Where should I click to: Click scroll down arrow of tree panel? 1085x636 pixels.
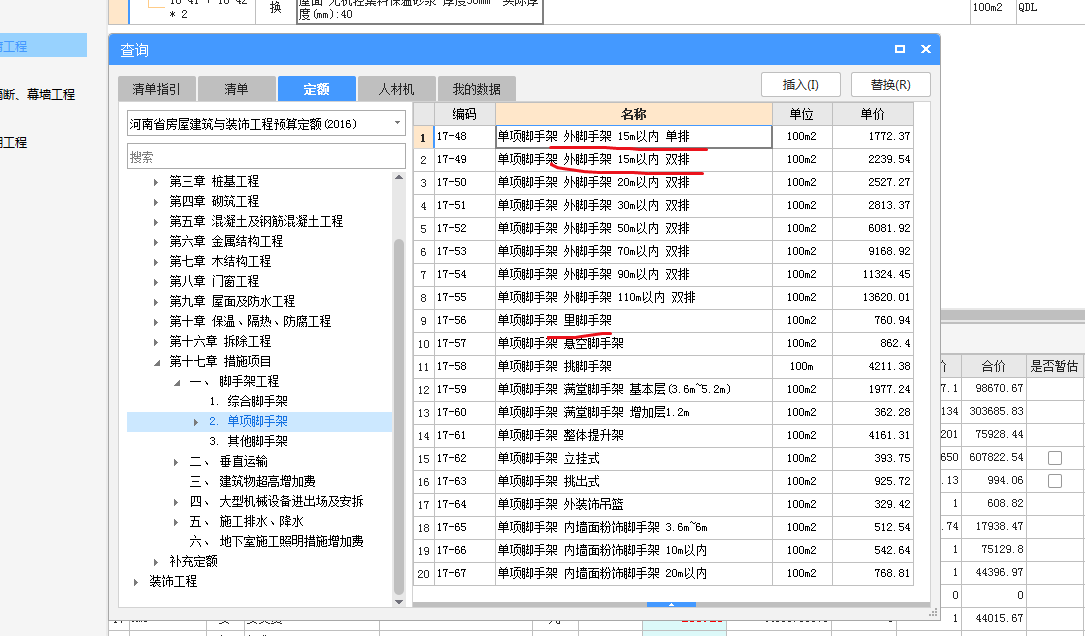click(399, 602)
